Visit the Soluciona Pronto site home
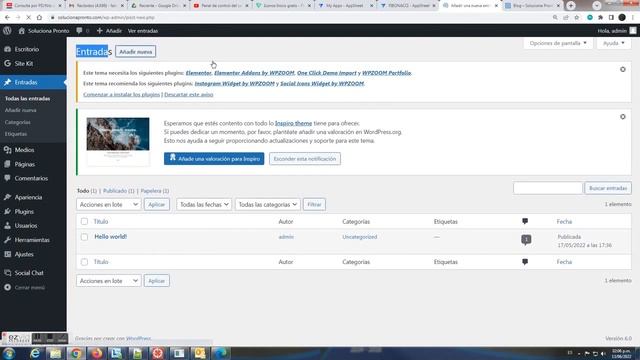Image resolution: width=640 pixels, height=360 pixels. coord(44,31)
